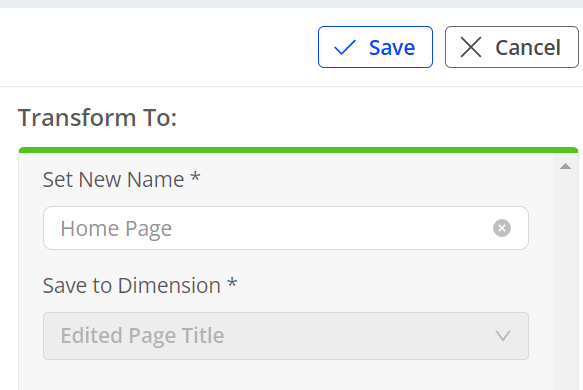Click the divider line under the header buttons
This screenshot has width=583, height=390.
point(292,86)
